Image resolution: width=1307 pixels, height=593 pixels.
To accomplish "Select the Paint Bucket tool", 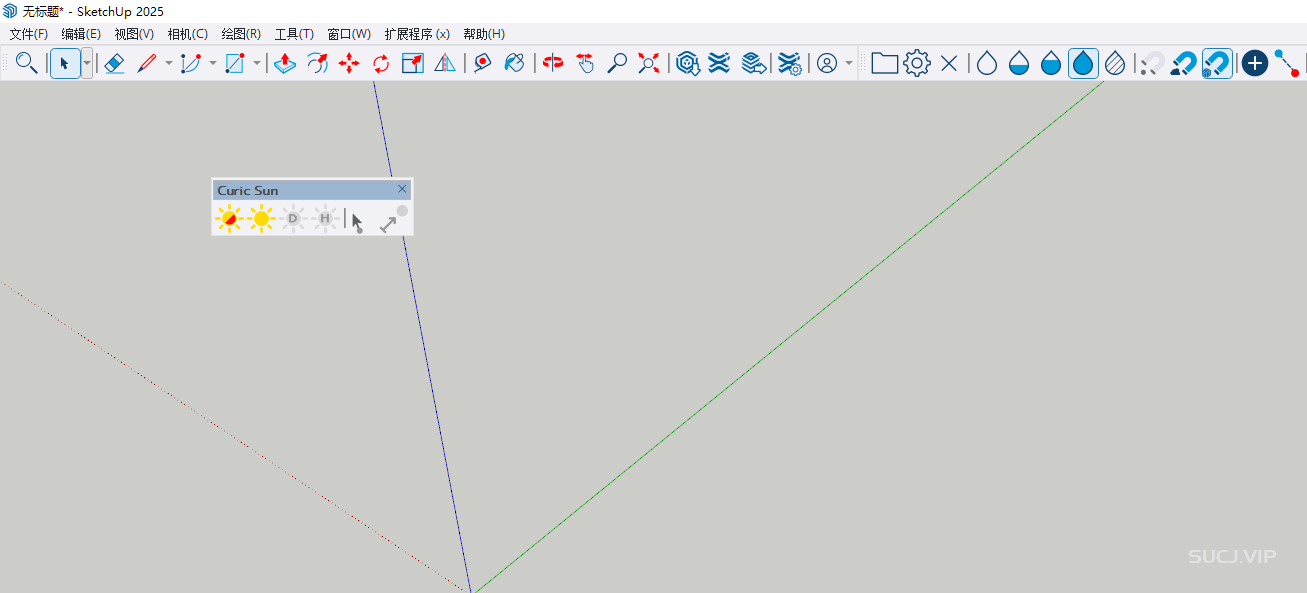I will (x=515, y=63).
